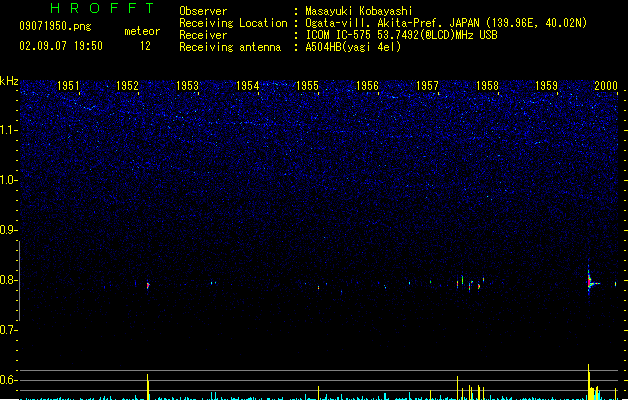Click the 1.1 kHz frequency label

tap(8, 131)
